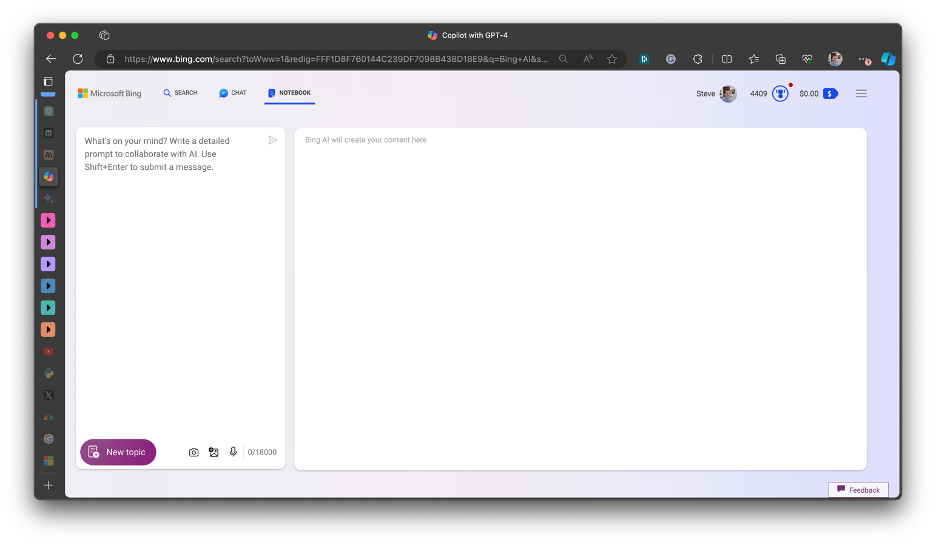Open the camera screenshot option

pyautogui.click(x=193, y=452)
